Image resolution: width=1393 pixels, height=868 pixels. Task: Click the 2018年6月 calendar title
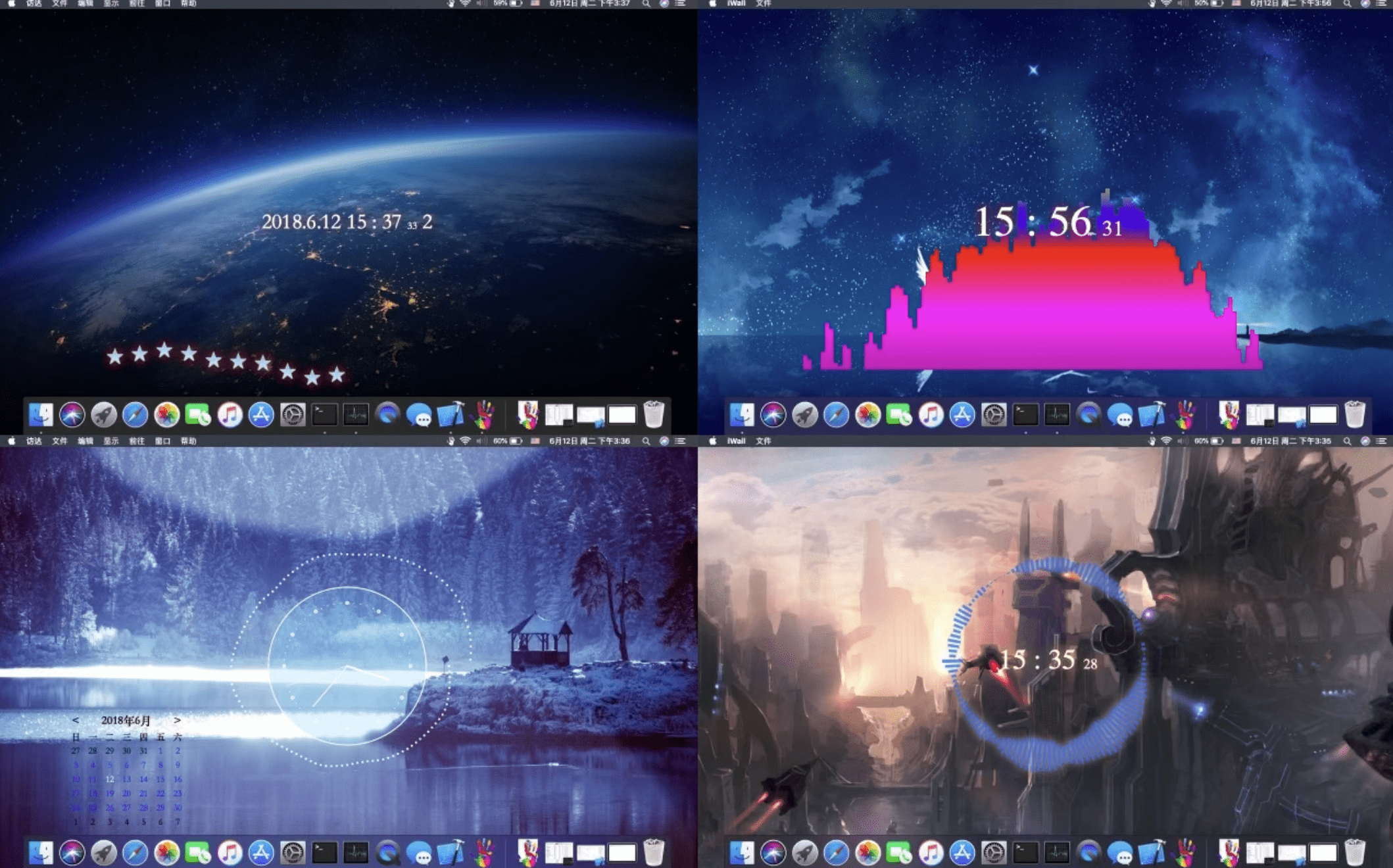pos(126,721)
